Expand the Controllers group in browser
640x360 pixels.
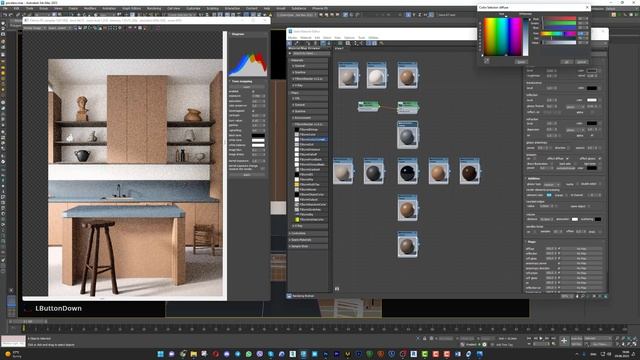(x=308, y=233)
